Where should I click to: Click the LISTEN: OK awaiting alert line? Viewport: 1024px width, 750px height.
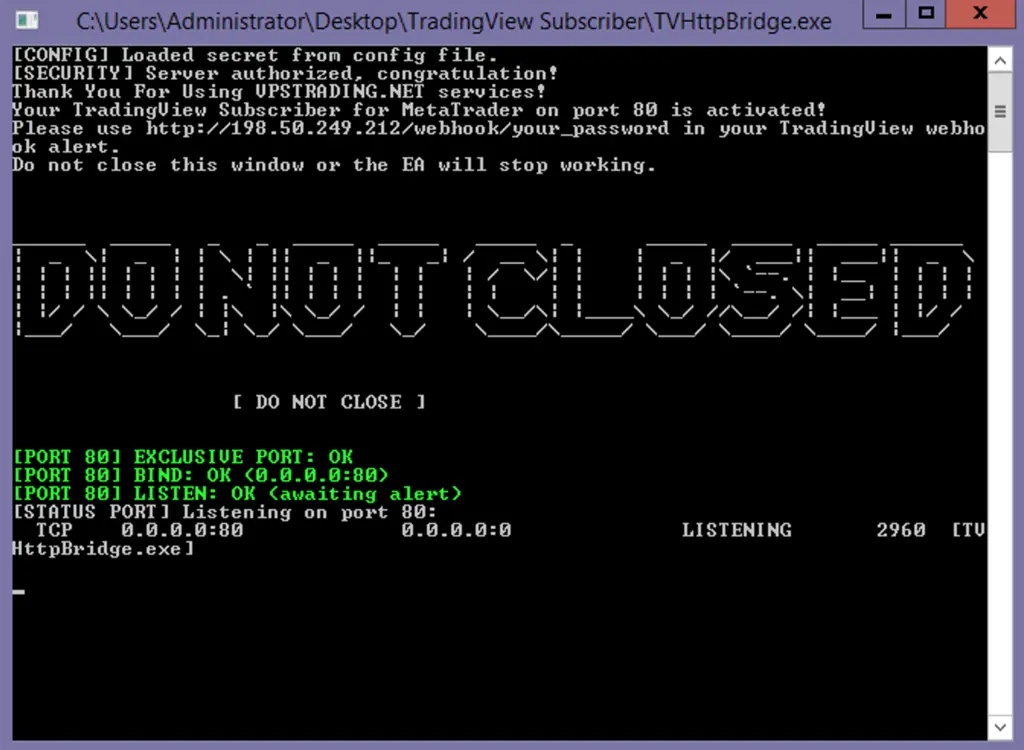[x=238, y=493]
